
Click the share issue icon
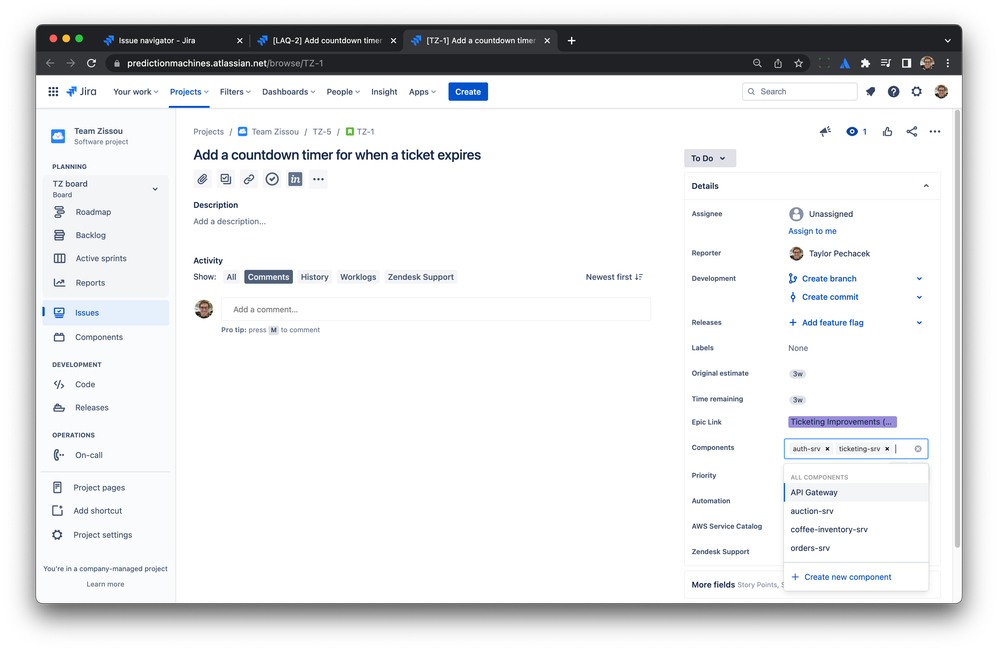(911, 132)
